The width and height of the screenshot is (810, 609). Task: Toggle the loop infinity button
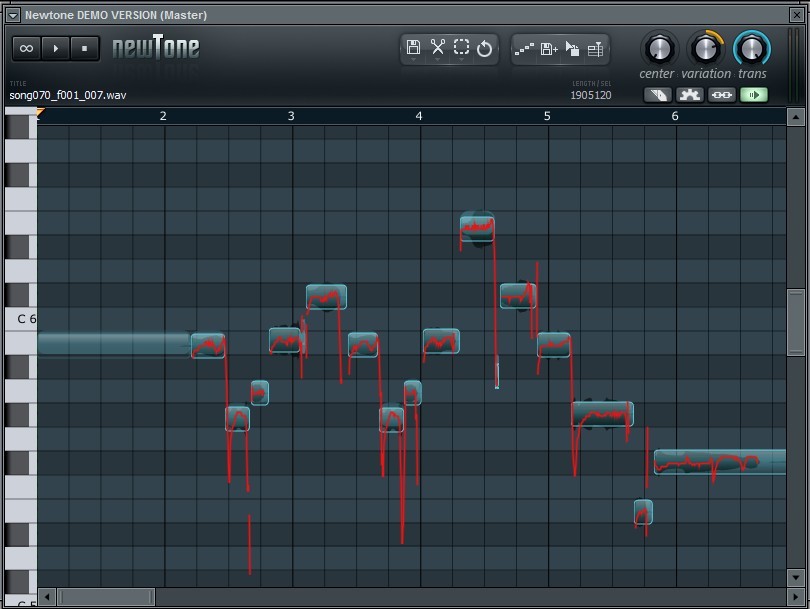[26, 49]
